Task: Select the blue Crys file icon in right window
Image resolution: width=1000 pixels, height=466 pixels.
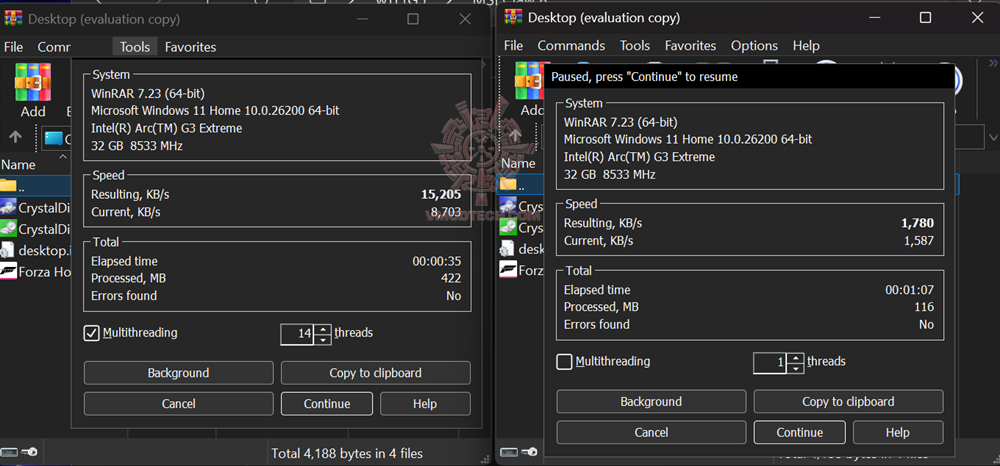Action: tap(508, 206)
